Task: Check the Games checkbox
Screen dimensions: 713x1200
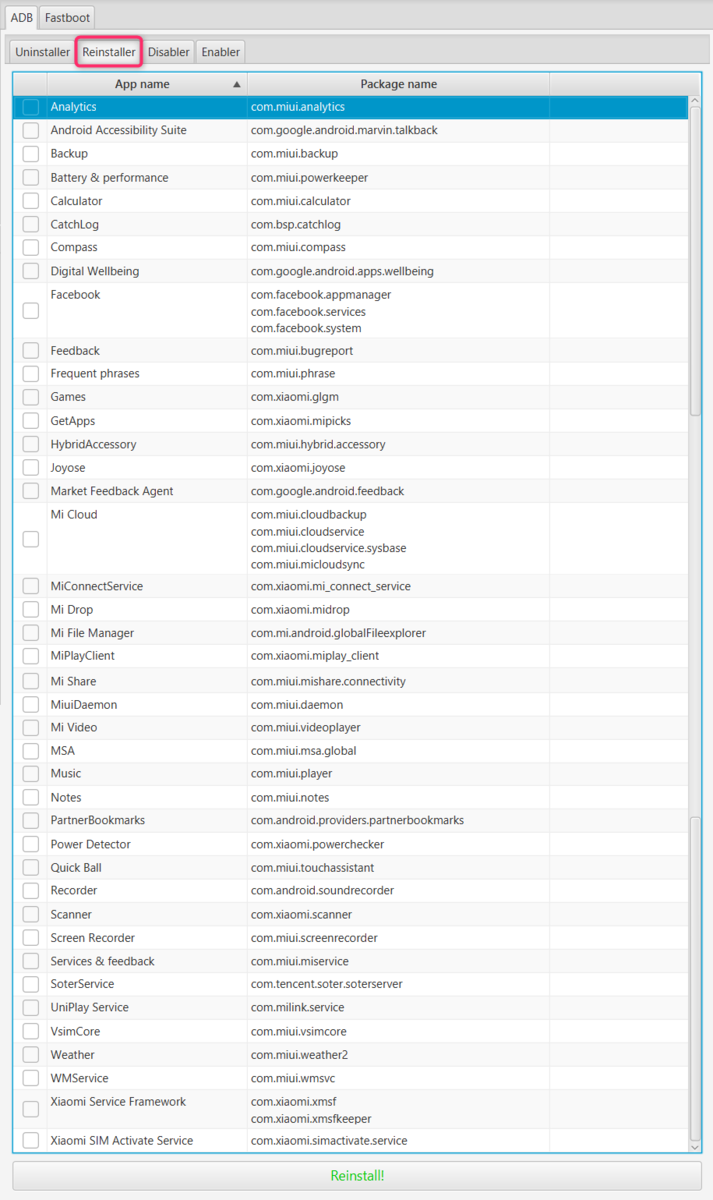Action: (x=31, y=397)
